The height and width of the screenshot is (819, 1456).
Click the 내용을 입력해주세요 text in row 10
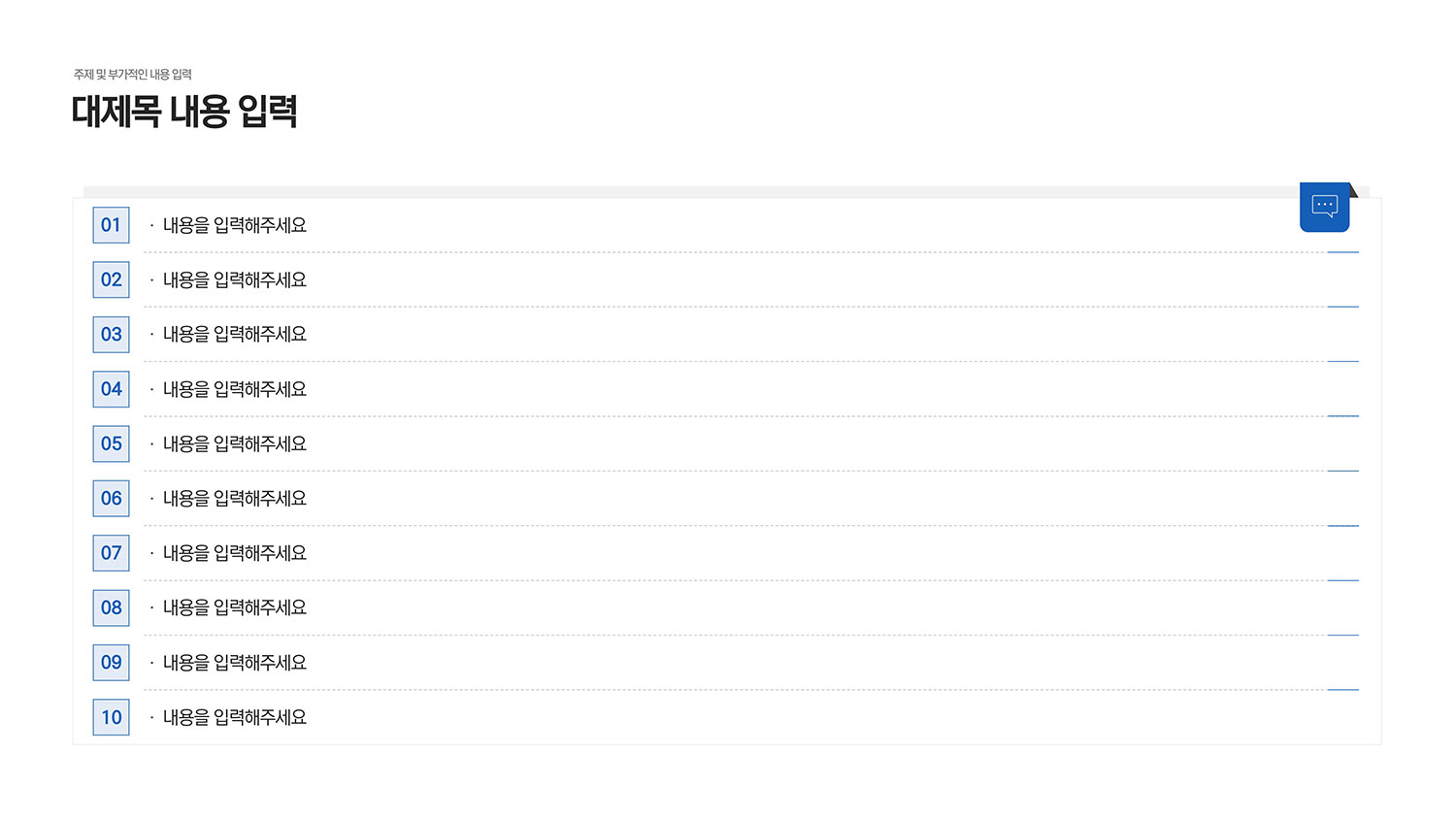click(235, 717)
